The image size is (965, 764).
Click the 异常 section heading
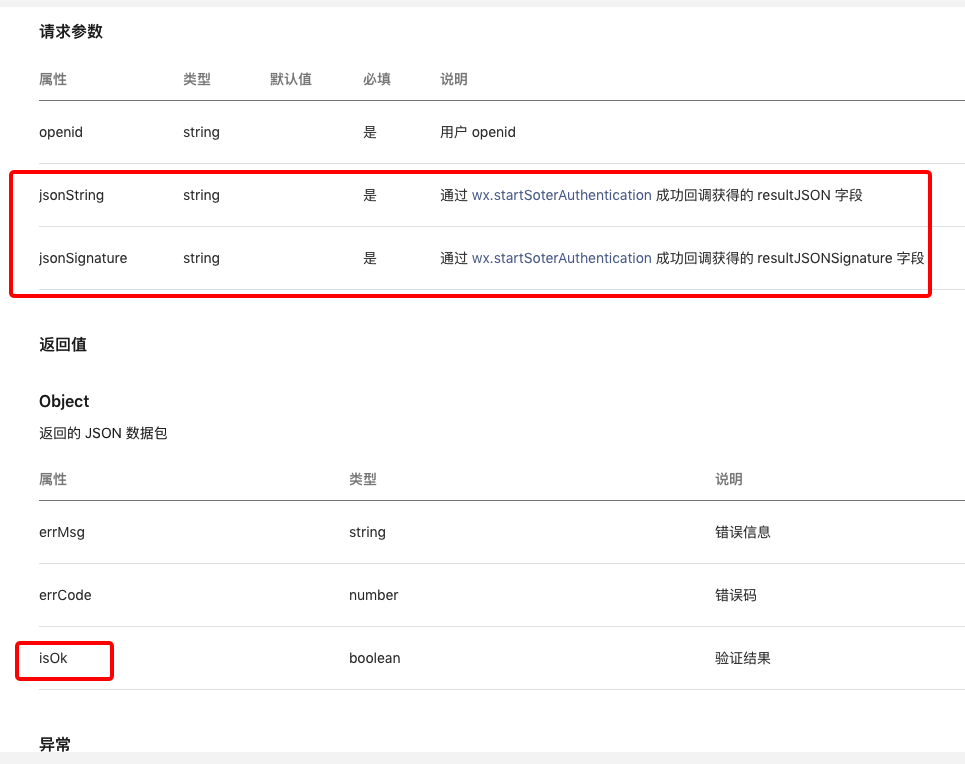pos(55,744)
